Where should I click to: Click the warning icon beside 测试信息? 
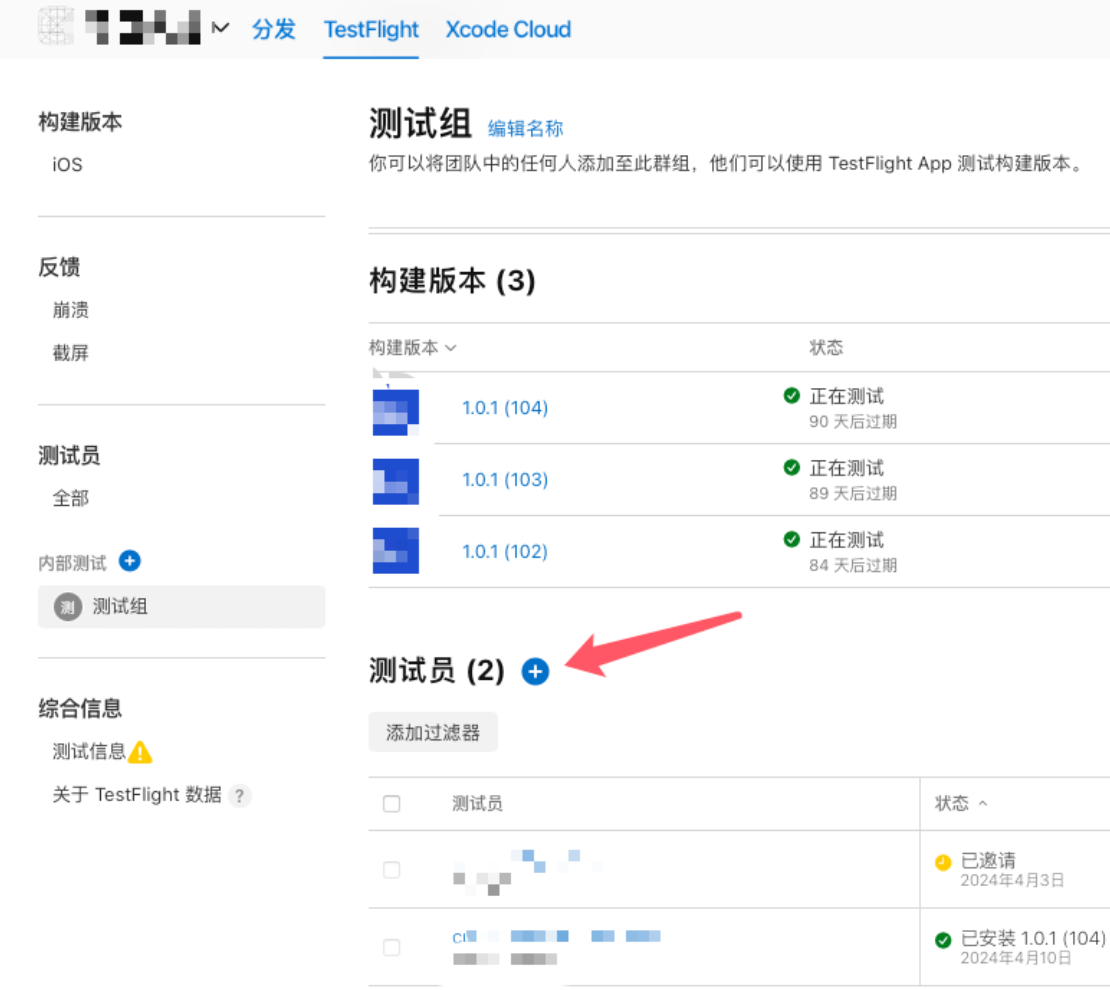tap(140, 752)
